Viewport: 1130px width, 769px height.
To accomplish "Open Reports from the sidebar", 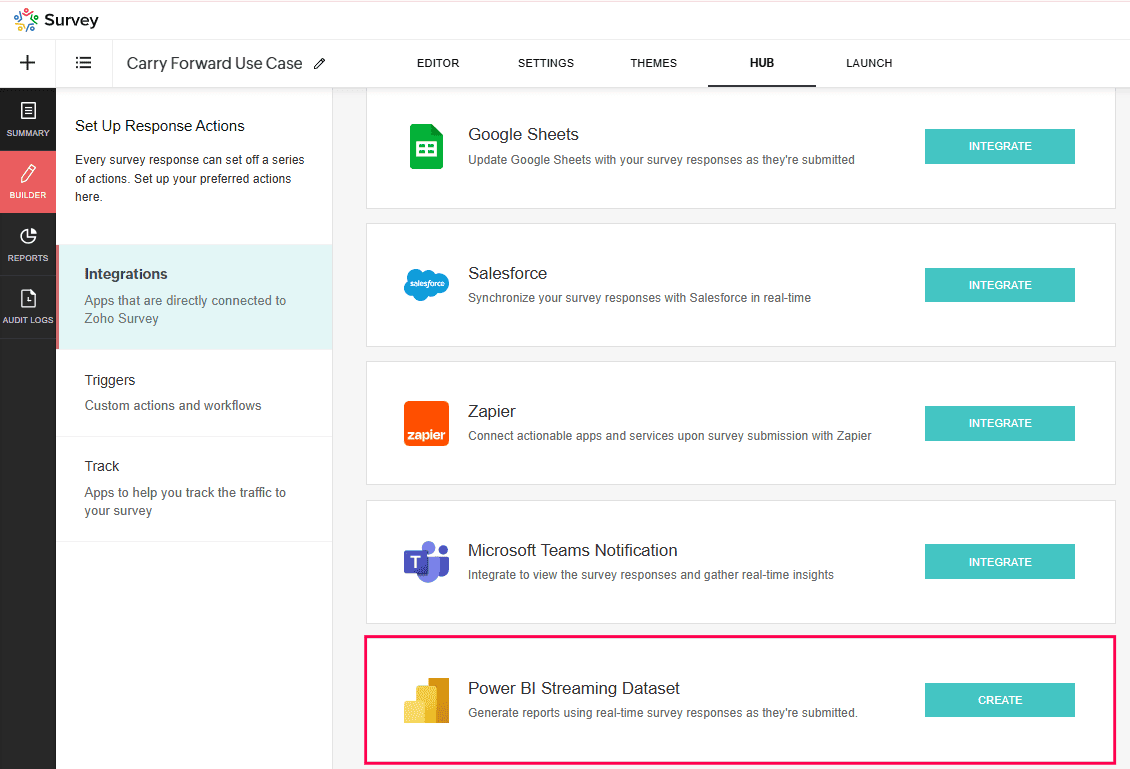I will click(x=28, y=244).
